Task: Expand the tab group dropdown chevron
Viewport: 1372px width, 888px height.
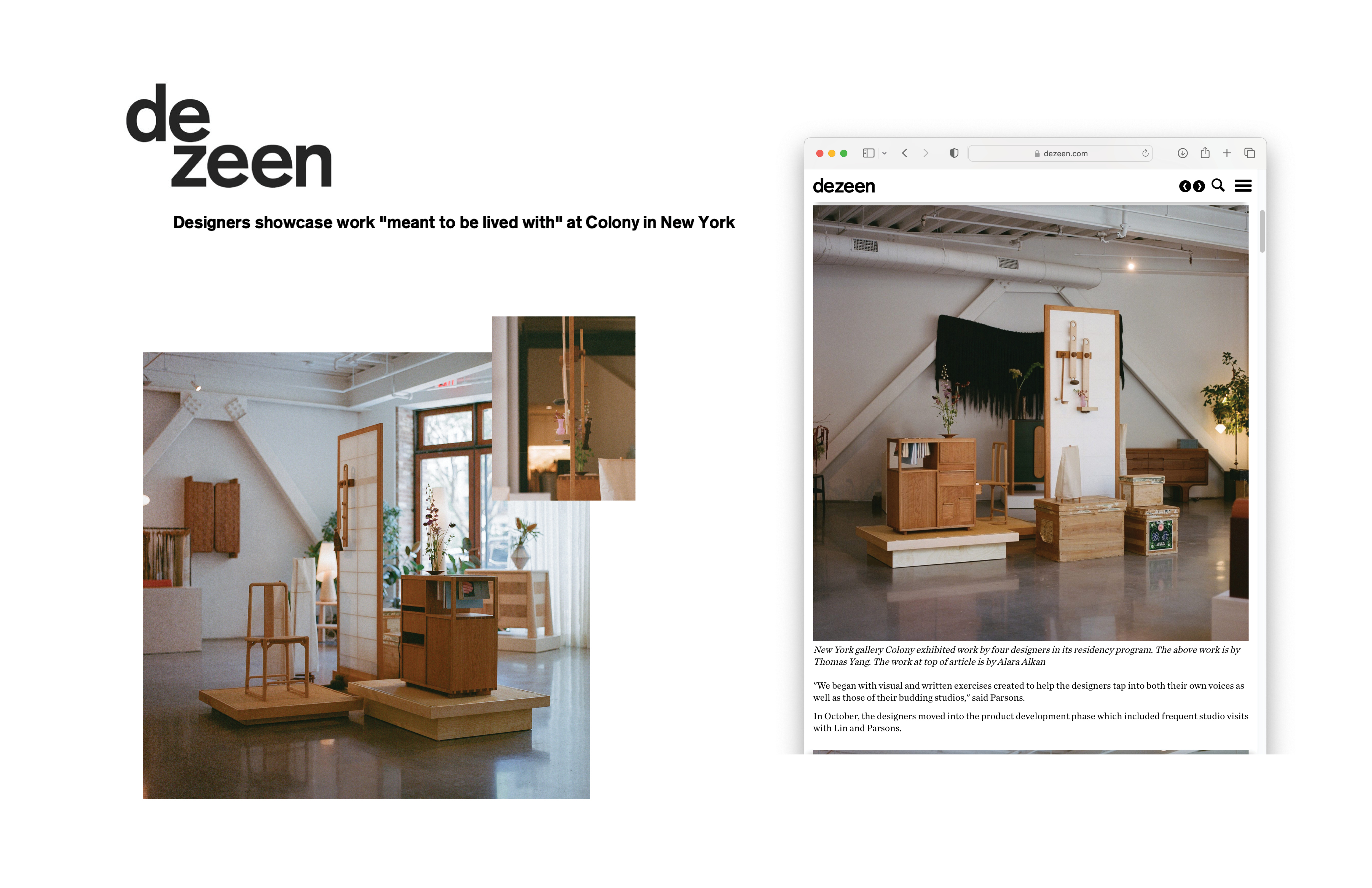Action: coord(884,153)
